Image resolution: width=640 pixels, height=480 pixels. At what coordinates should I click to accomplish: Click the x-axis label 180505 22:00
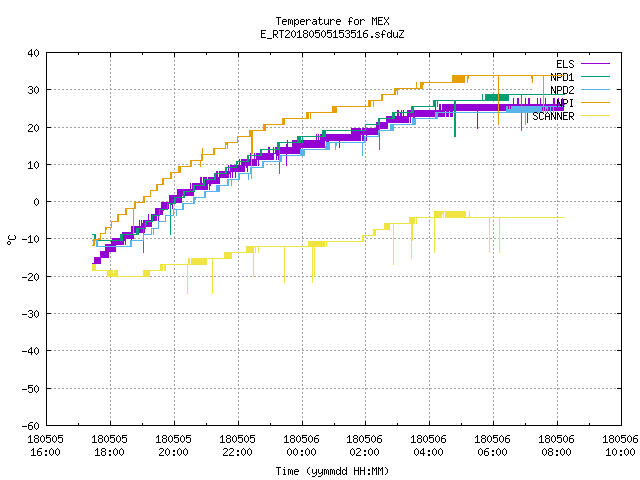coord(237,446)
